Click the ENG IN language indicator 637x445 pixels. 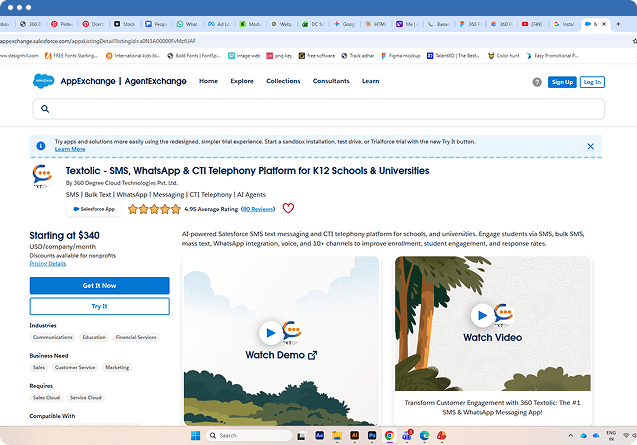[x=611, y=436]
